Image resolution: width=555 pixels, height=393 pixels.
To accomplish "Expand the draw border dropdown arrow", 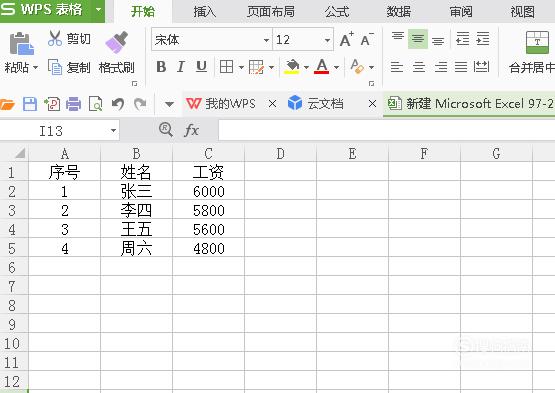I will [x=271, y=67].
